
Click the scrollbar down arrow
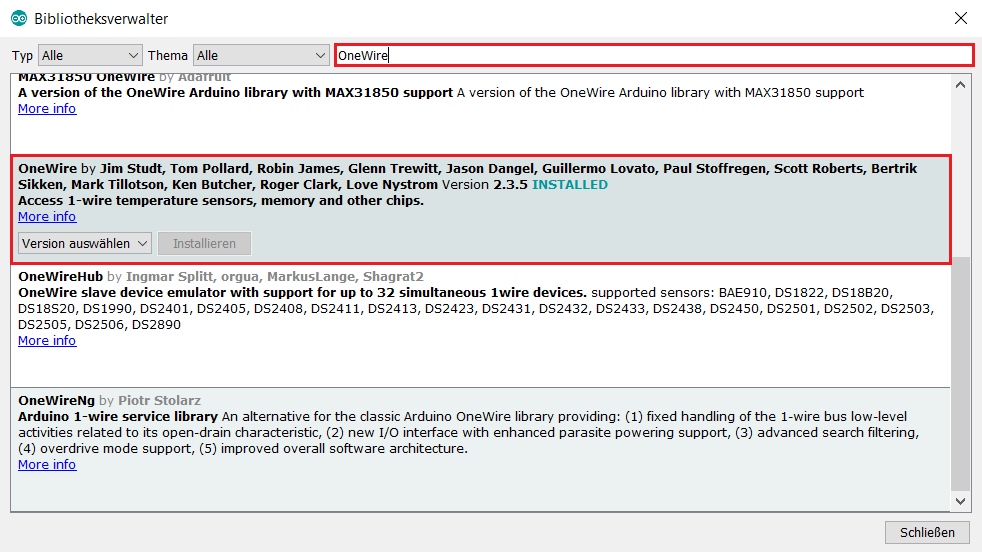pyautogui.click(x=961, y=501)
